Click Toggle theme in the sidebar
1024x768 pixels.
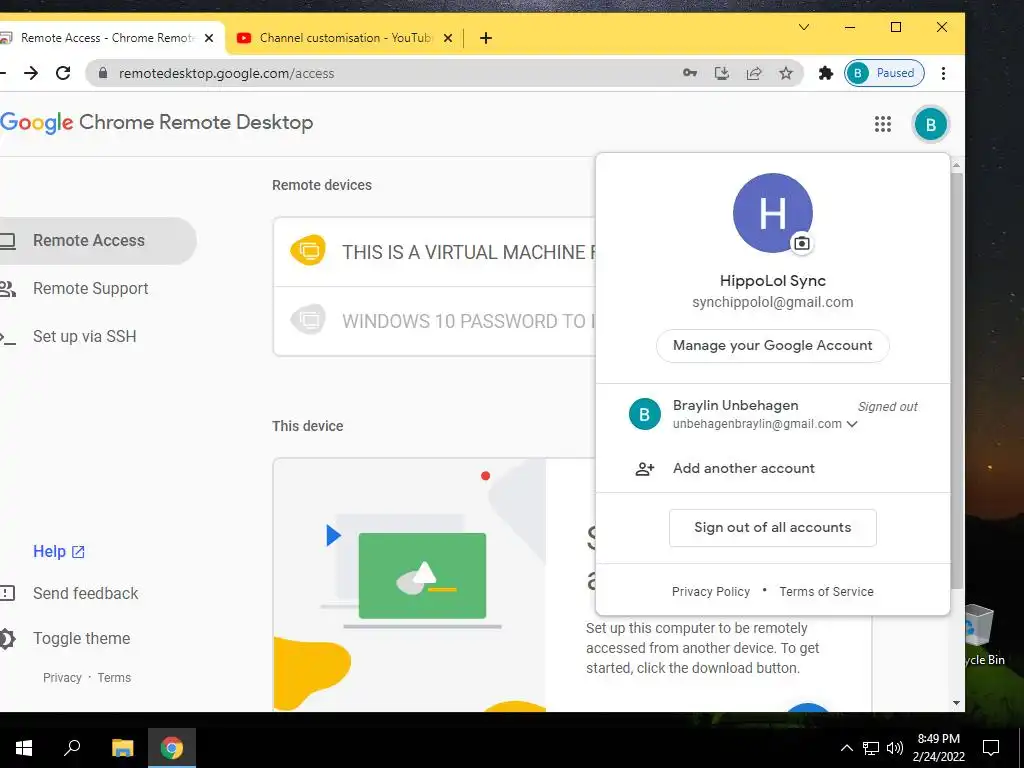coord(81,639)
